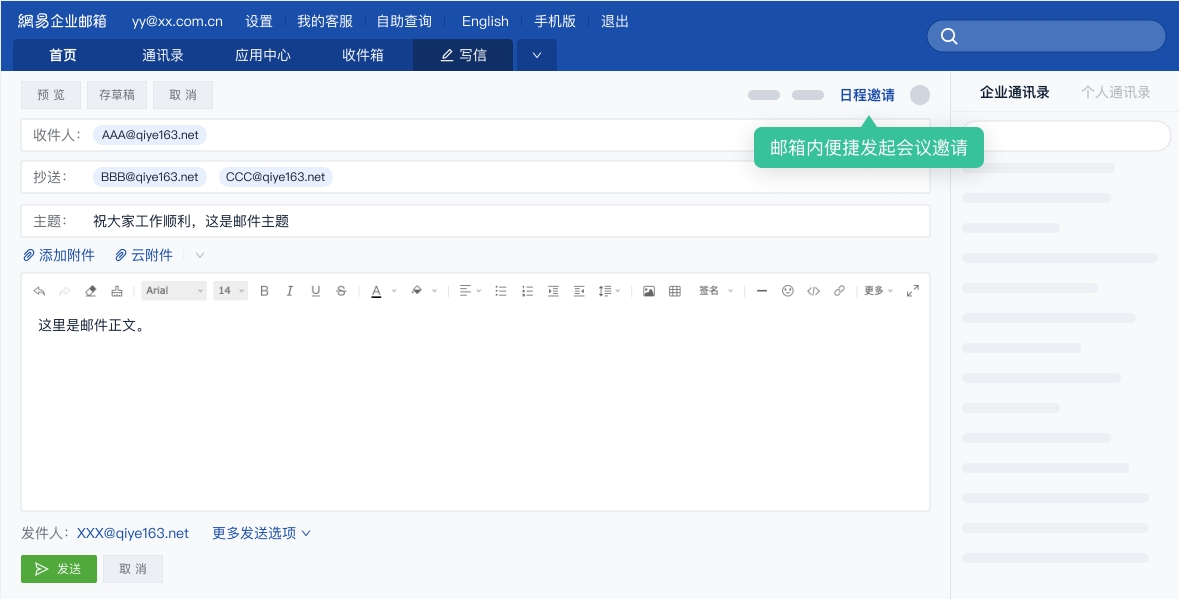Toggle bold text formatting
Image resolution: width=1179 pixels, height=599 pixels.
[x=264, y=291]
